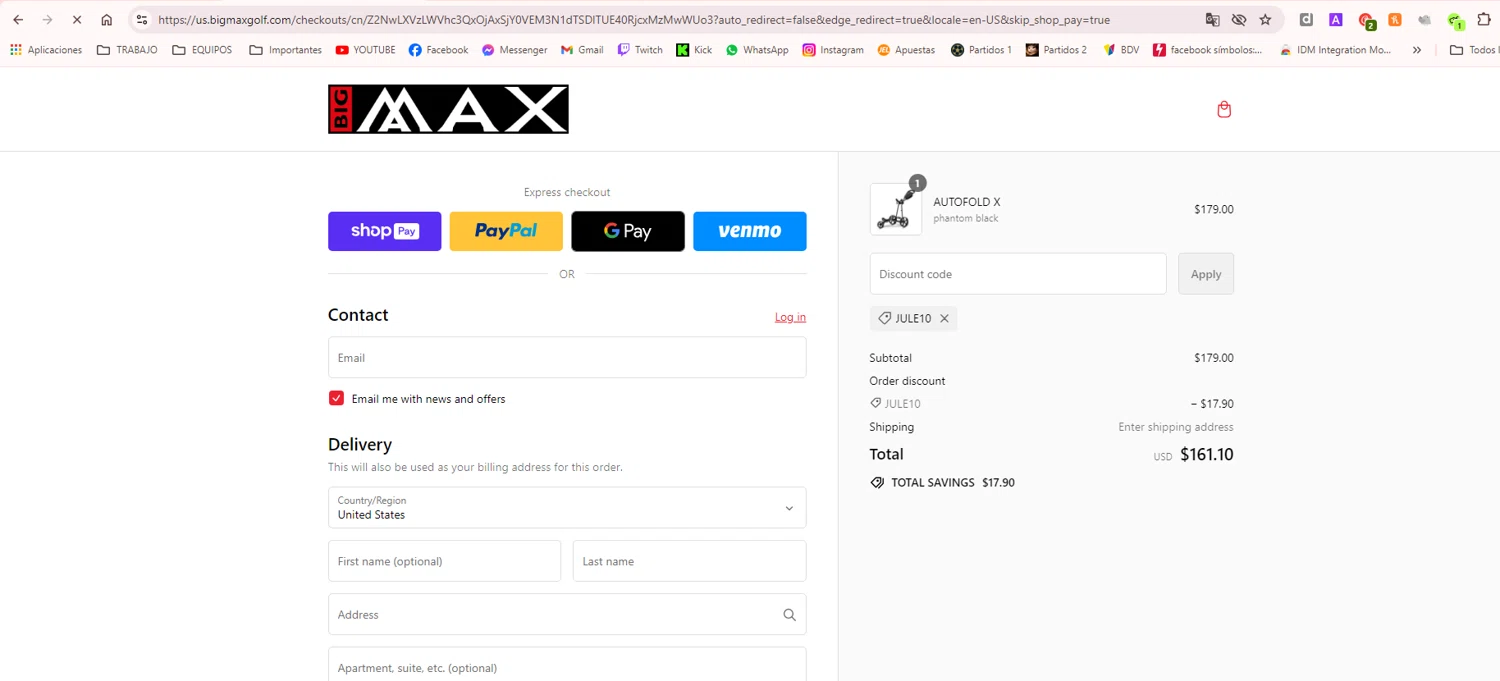The height and width of the screenshot is (681, 1500).
Task: Open the crossed-out eye icon in the address bar
Action: (x=1239, y=19)
